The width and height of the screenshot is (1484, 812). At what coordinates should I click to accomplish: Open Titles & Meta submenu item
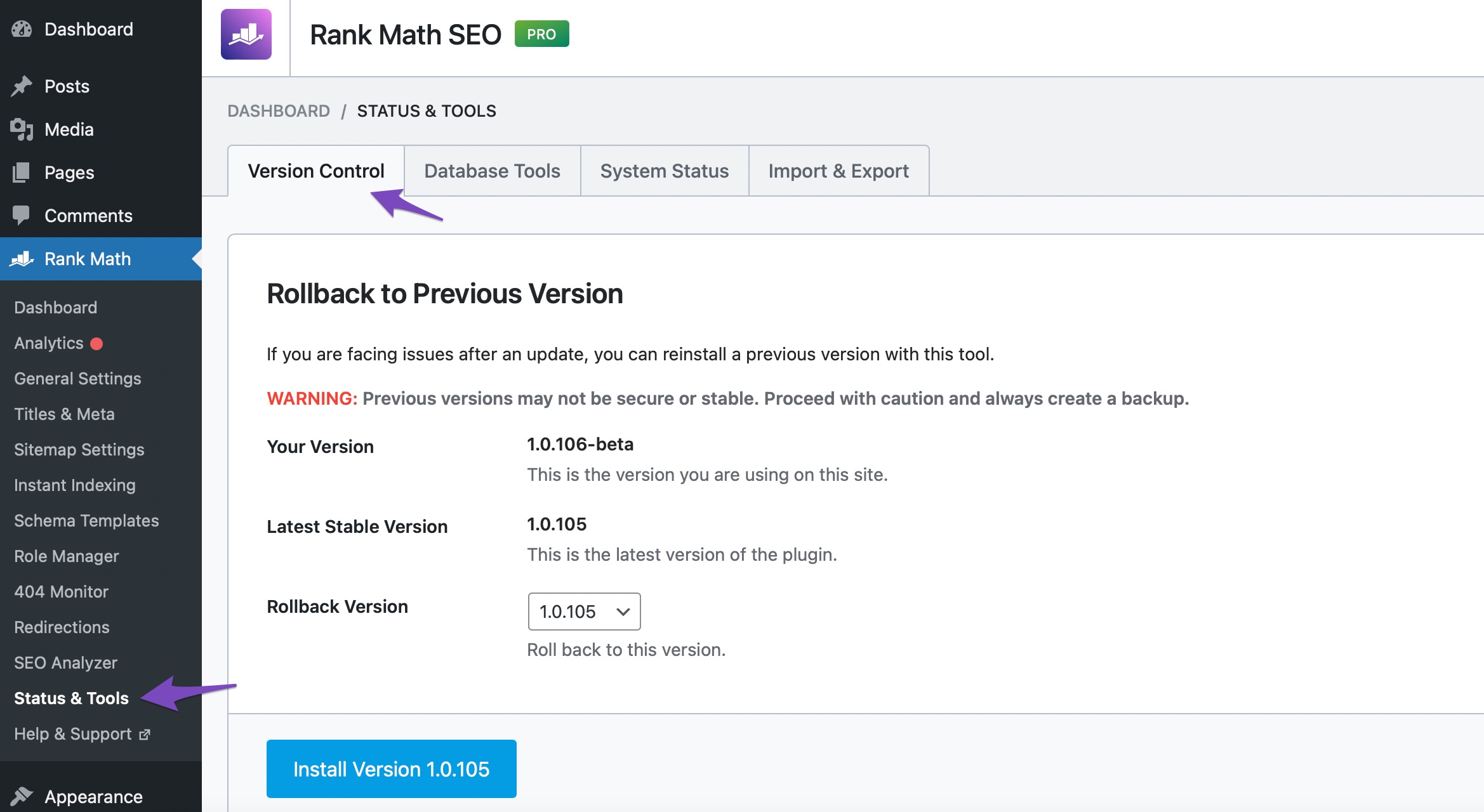(x=64, y=414)
